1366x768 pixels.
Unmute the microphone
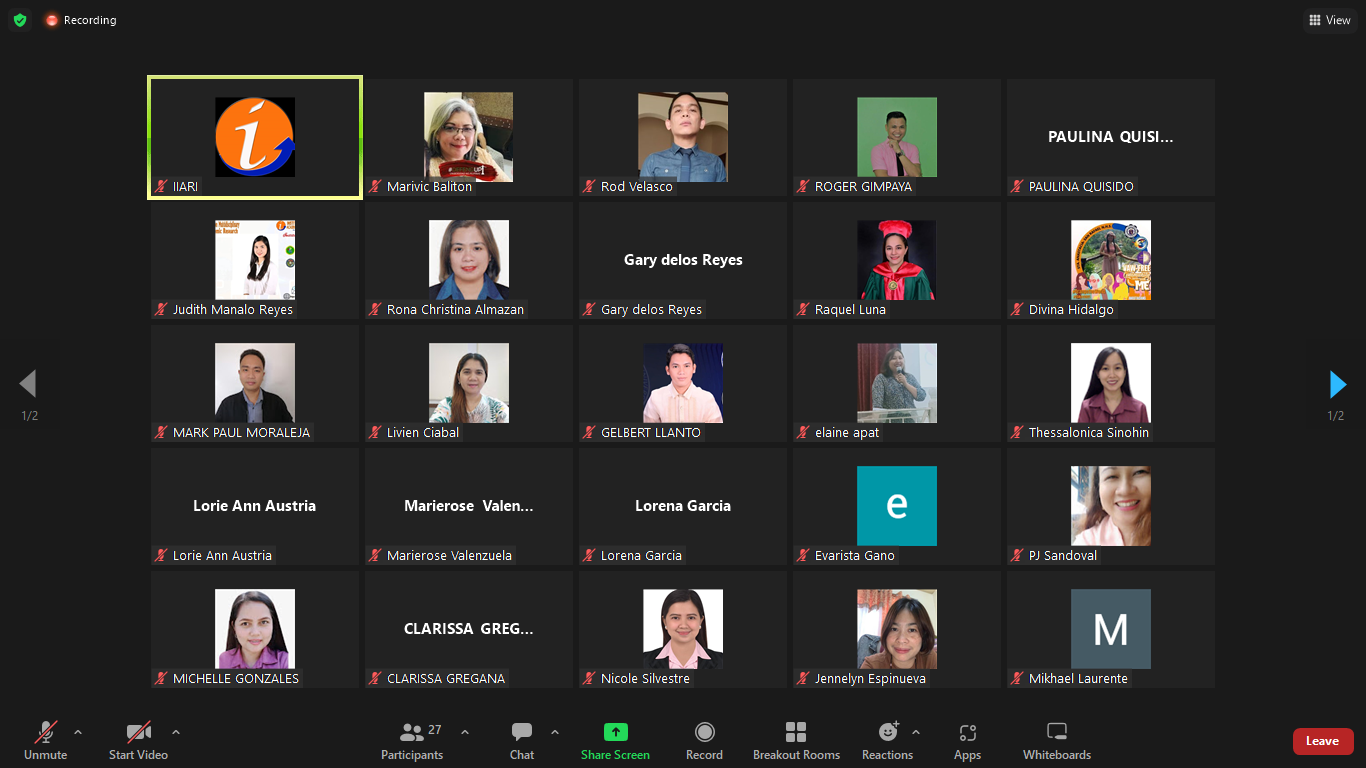point(46,733)
